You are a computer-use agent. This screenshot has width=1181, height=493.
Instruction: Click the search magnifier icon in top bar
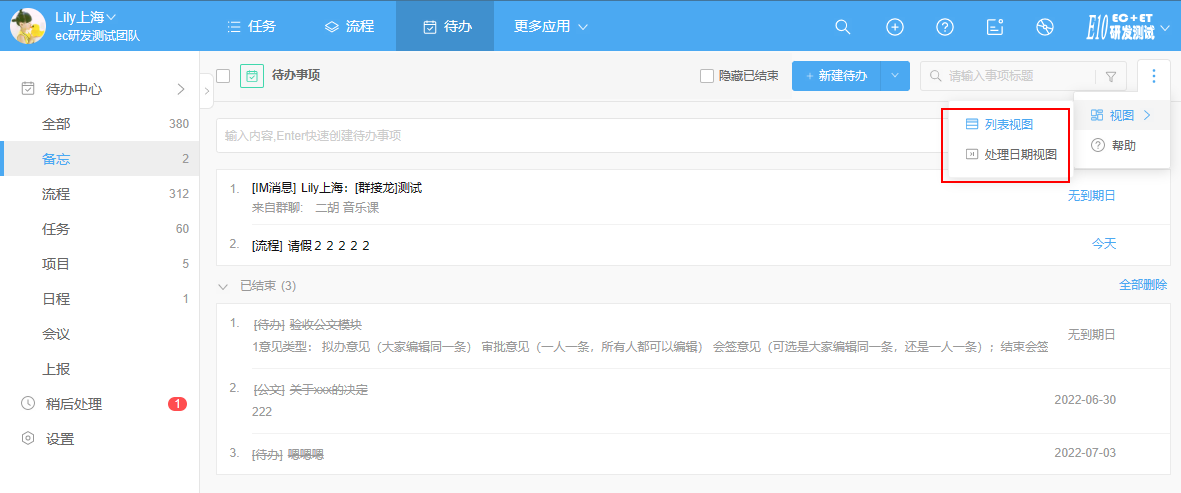[843, 27]
